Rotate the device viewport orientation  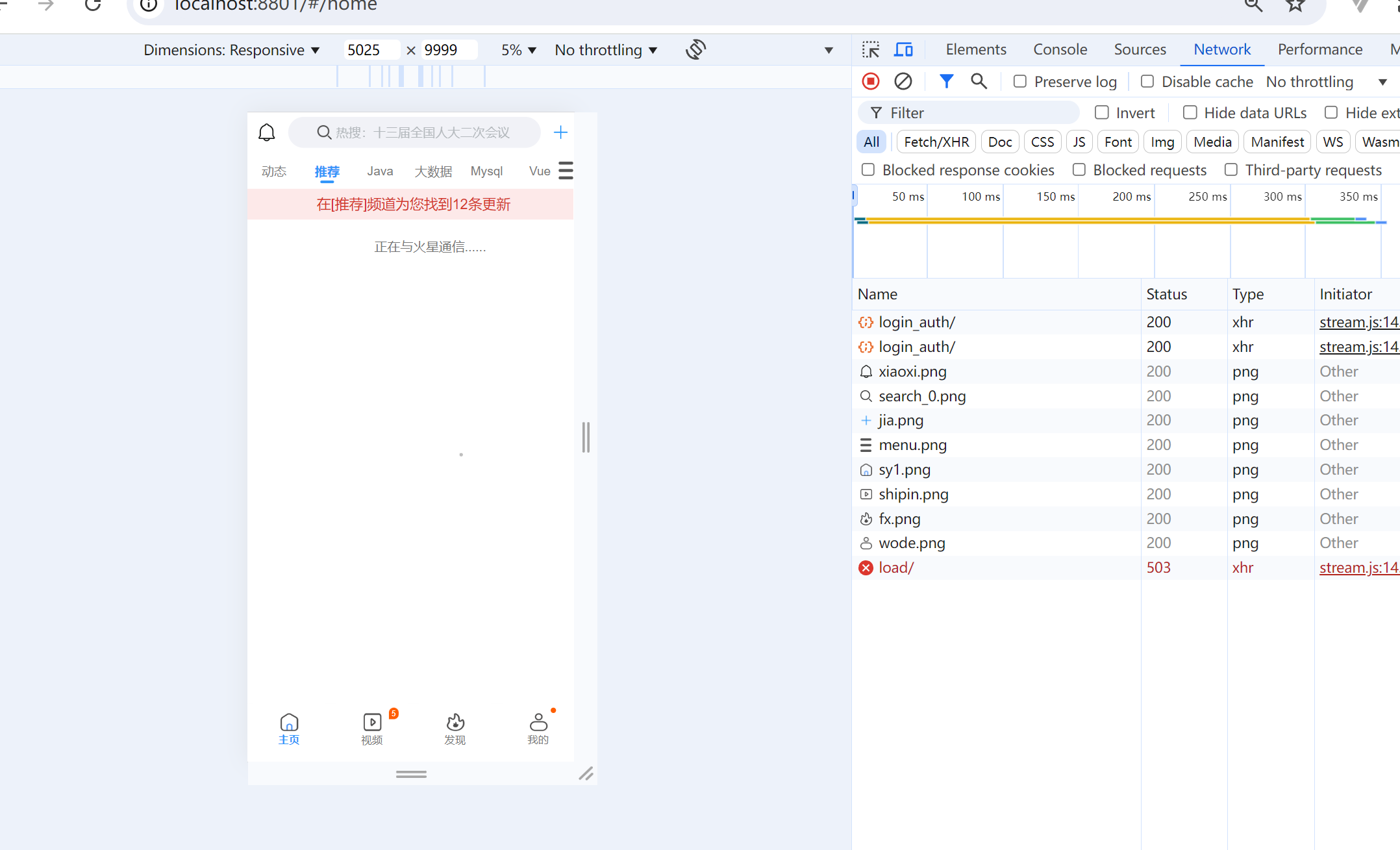pyautogui.click(x=695, y=49)
